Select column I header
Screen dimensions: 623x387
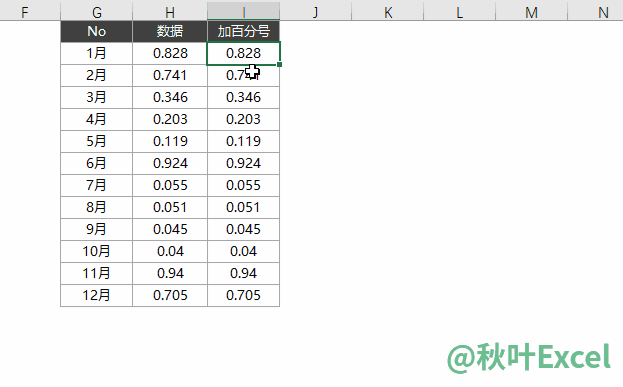coord(244,12)
